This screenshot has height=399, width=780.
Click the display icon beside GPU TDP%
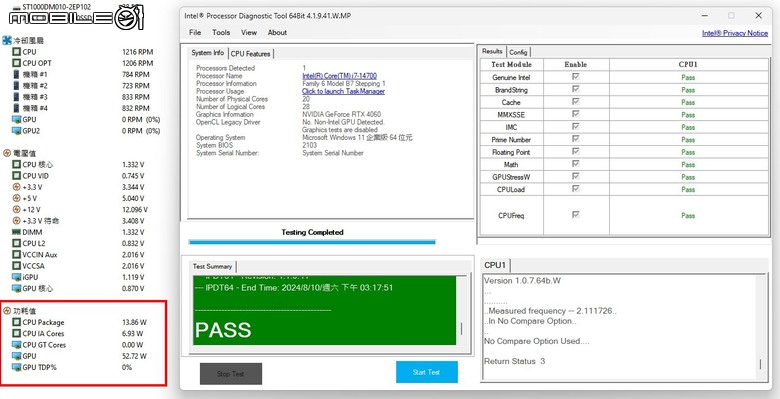(x=16, y=367)
